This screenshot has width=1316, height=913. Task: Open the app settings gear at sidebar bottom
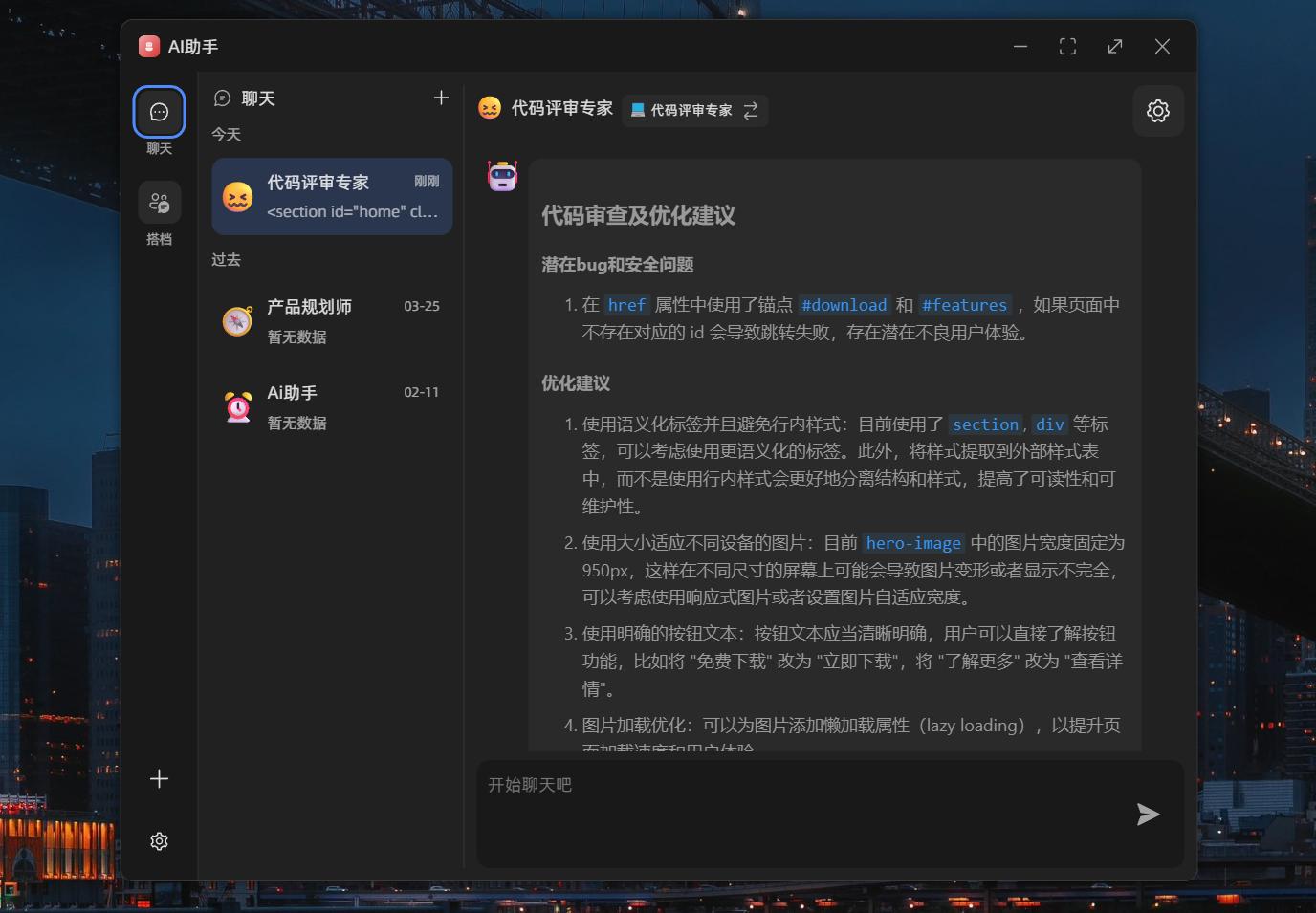(x=158, y=840)
